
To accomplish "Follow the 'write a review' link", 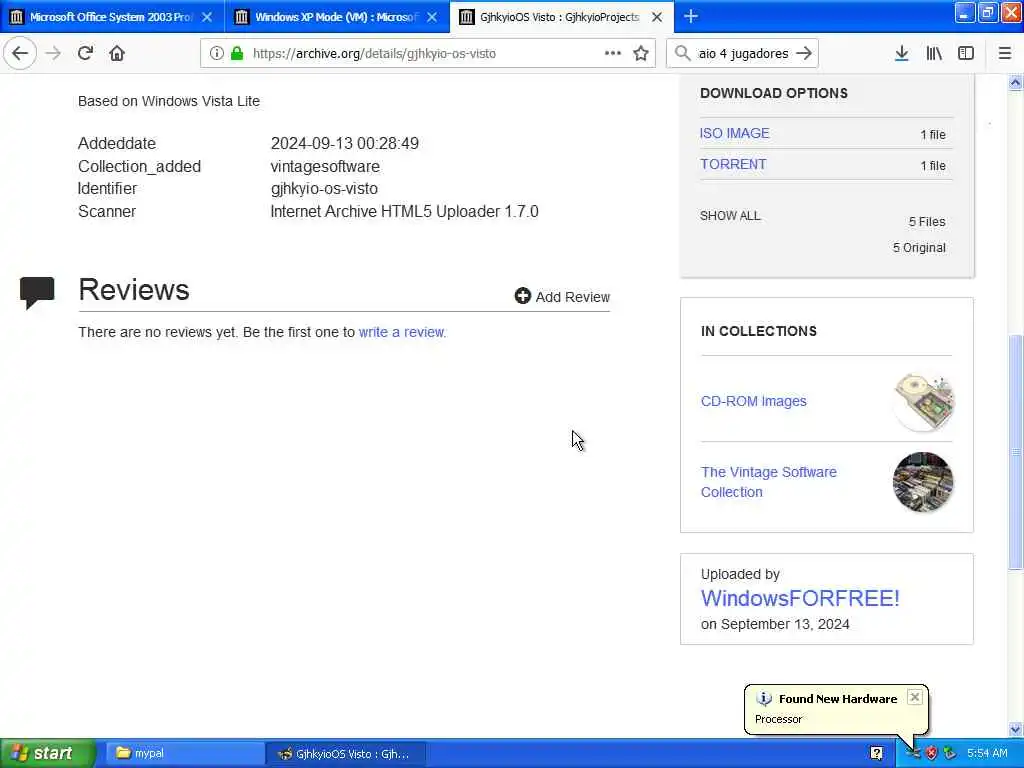I will click(x=401, y=332).
